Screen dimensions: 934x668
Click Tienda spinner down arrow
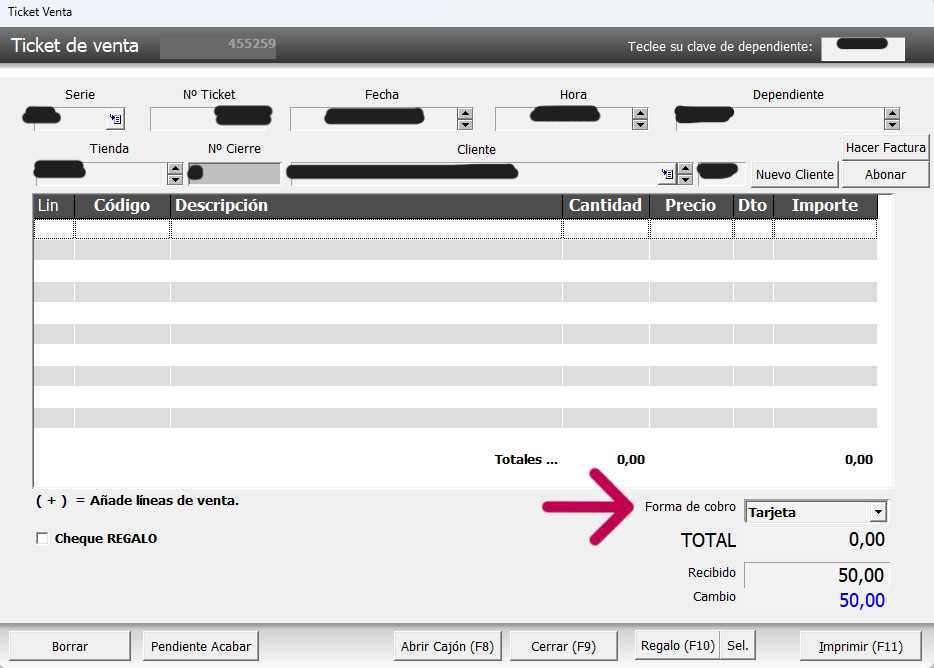click(x=175, y=180)
